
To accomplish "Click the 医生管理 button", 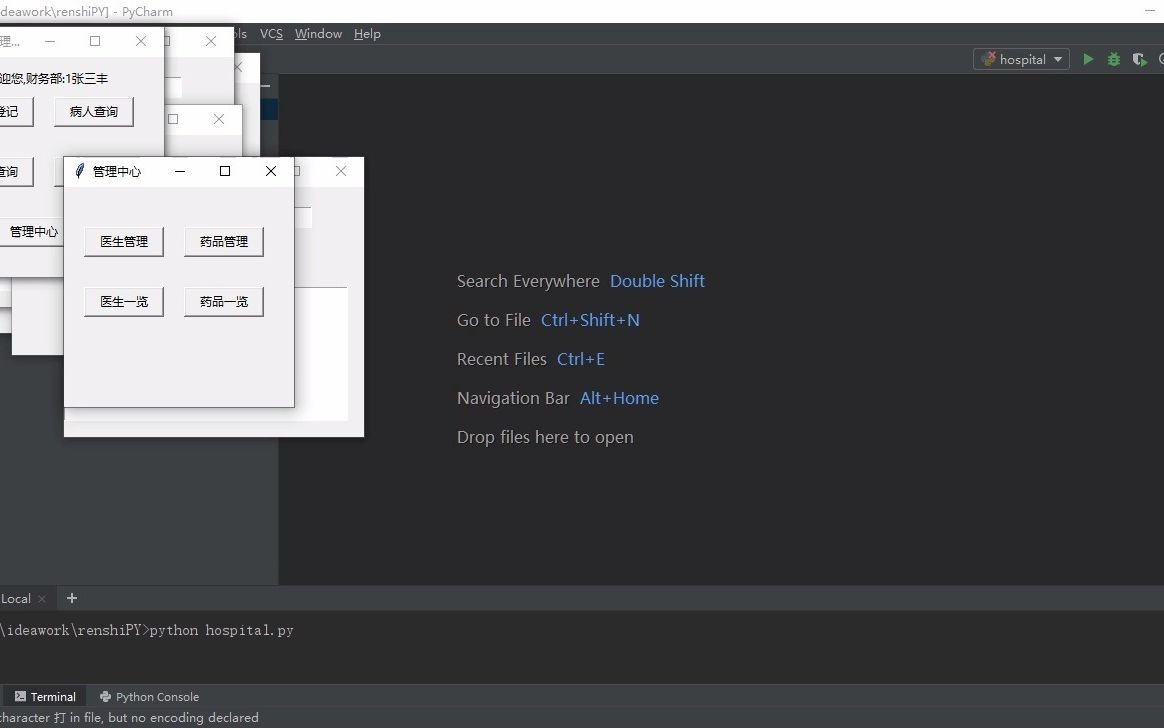I will 123,241.
